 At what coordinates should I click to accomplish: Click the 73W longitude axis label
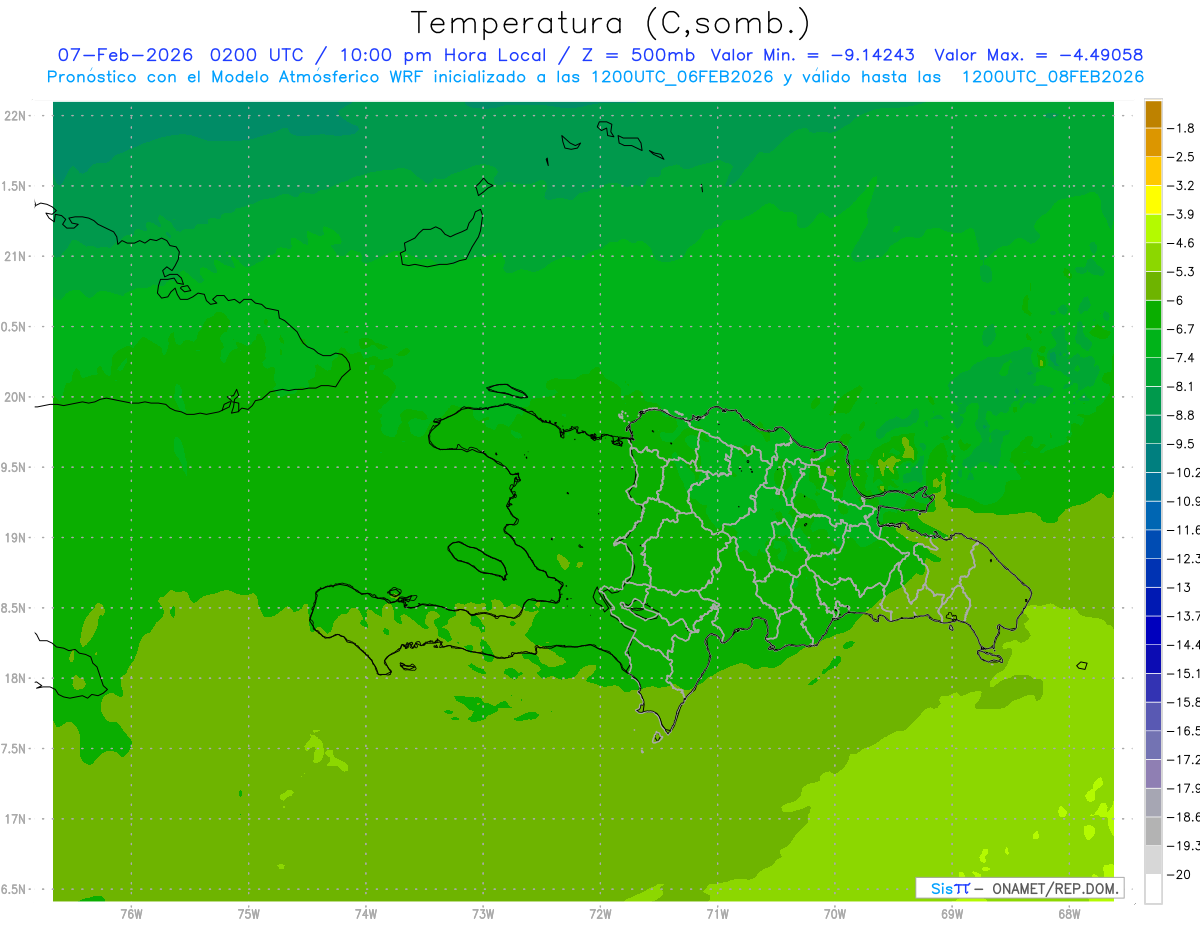483,914
